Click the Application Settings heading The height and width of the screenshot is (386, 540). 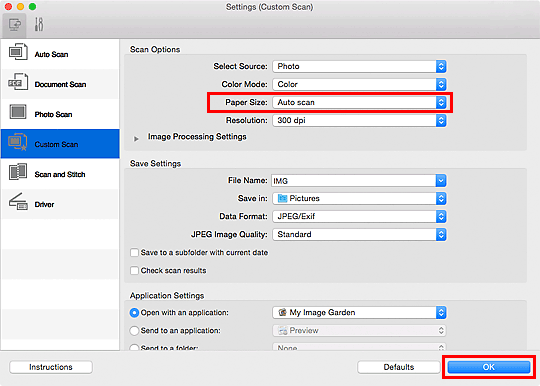[x=167, y=296]
